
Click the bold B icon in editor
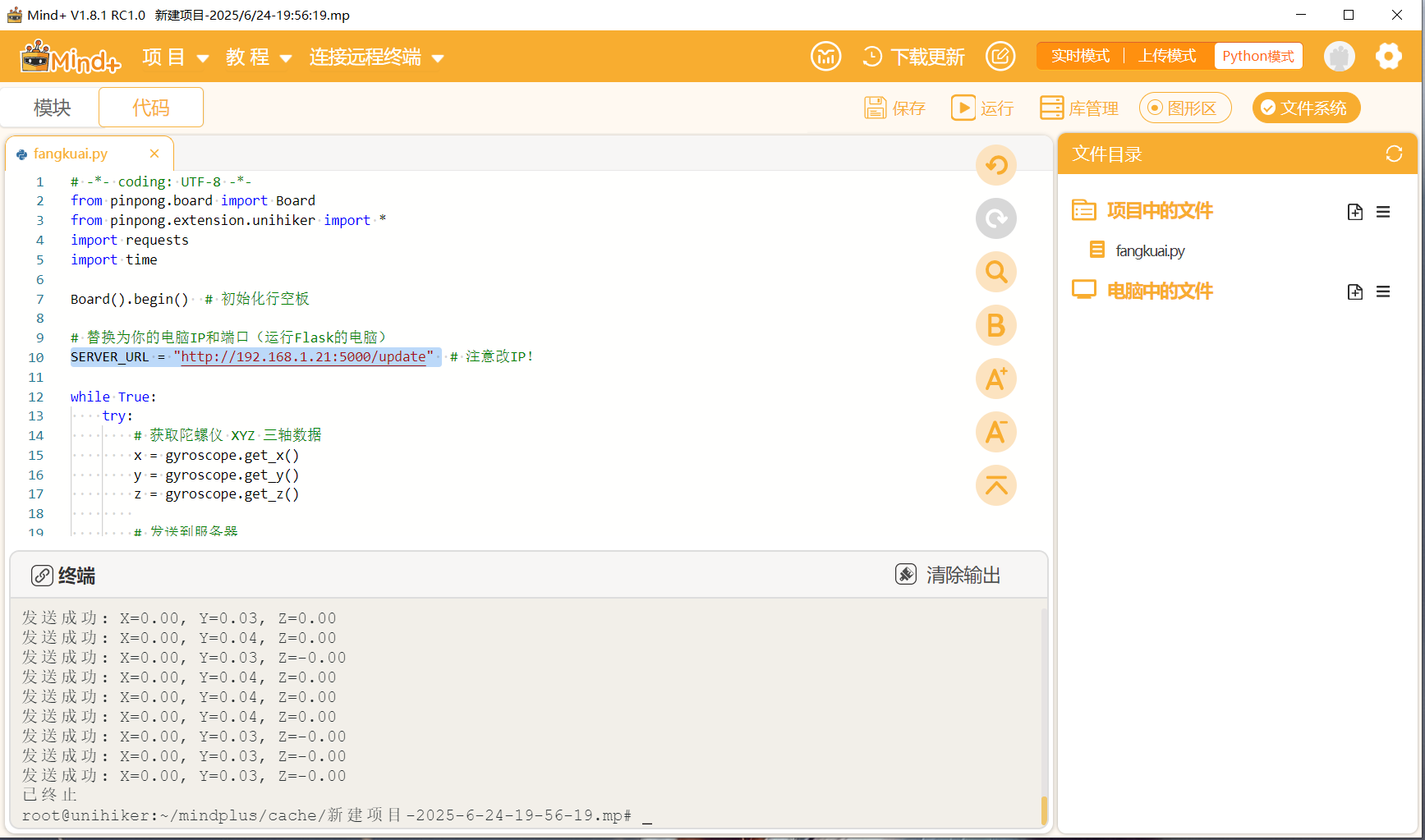[996, 325]
